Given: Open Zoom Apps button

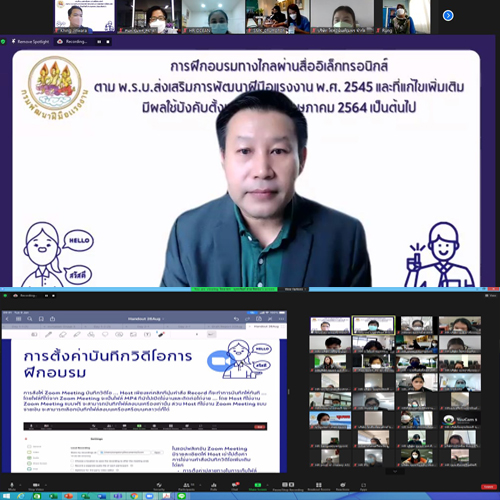Looking at the screenshot, I should pyautogui.click(x=363, y=486).
